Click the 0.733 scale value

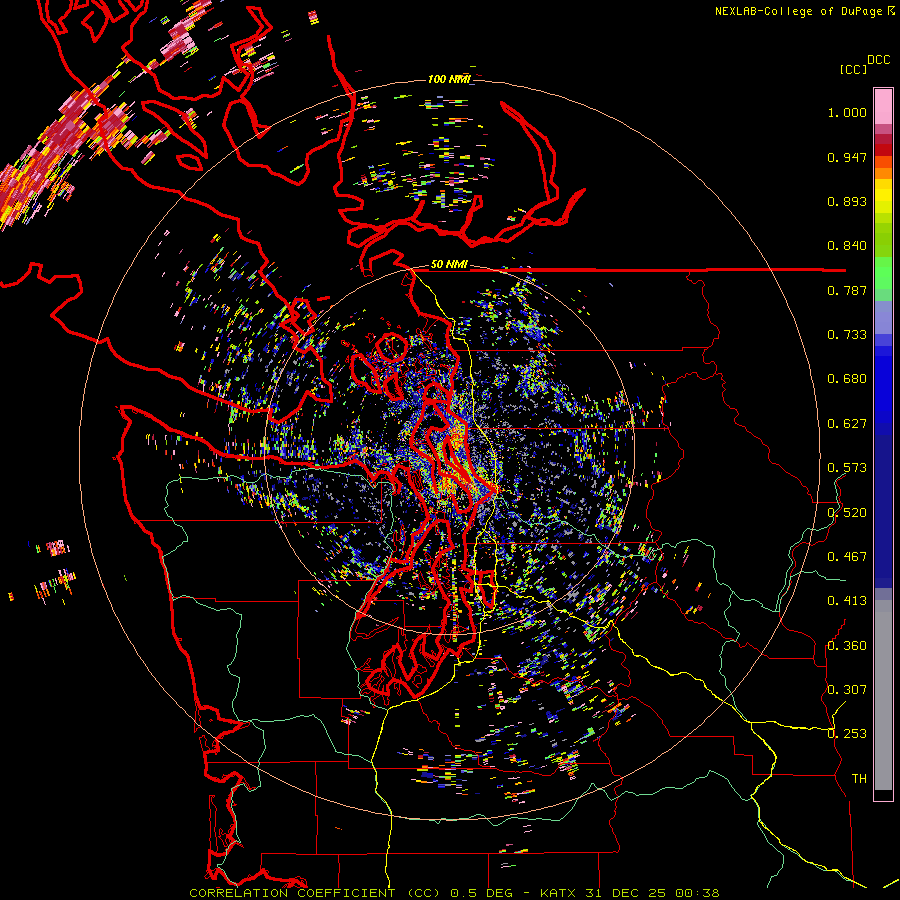coord(847,335)
